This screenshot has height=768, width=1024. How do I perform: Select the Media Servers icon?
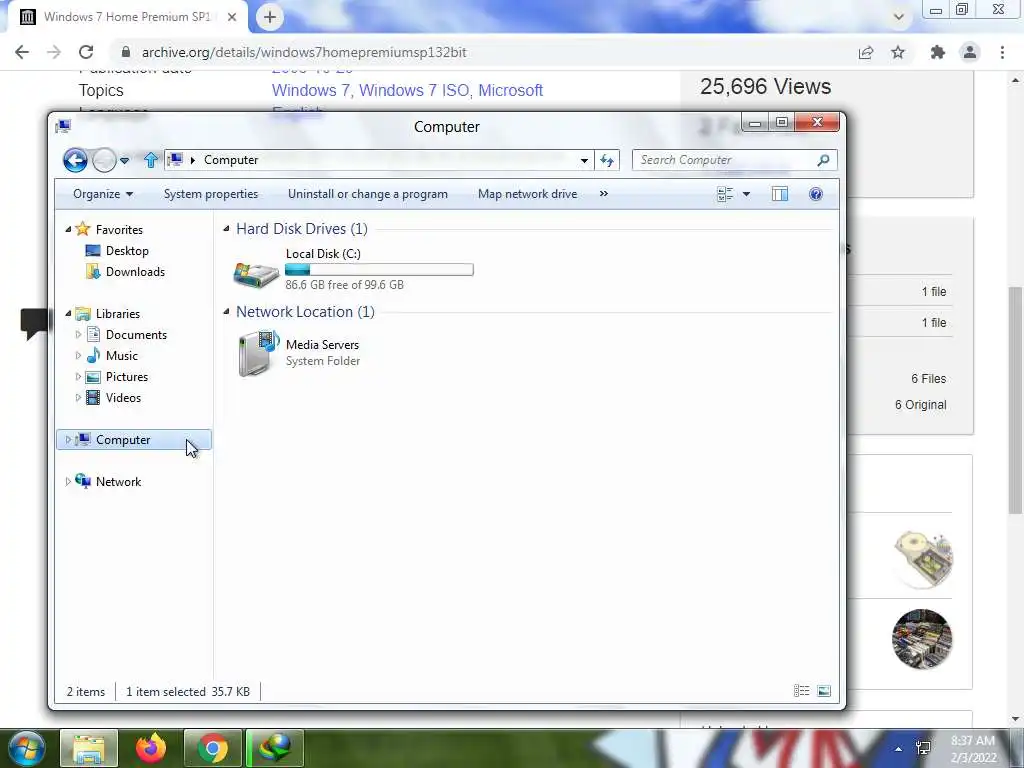[258, 353]
